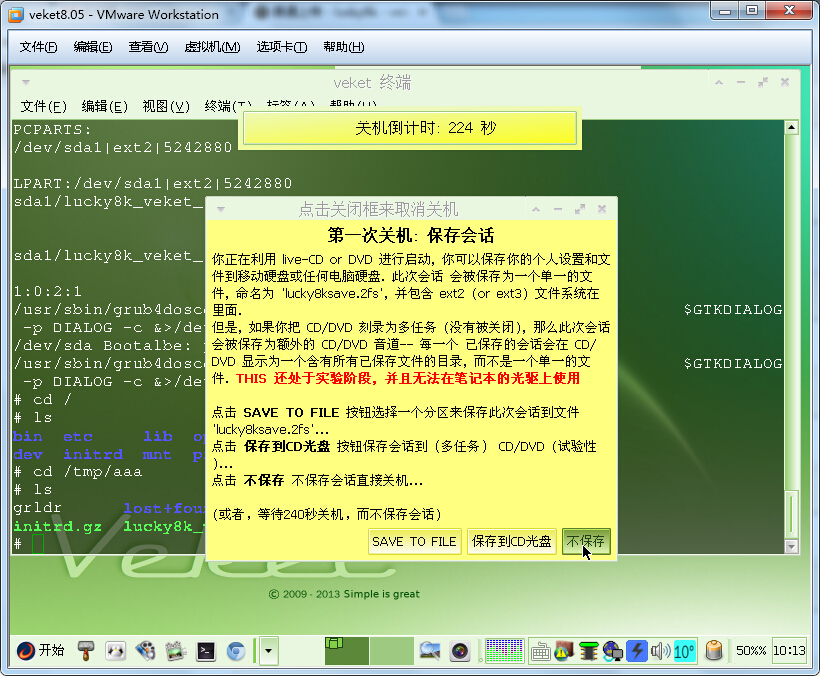Click the magnifier image search taskbar icon

[429, 651]
